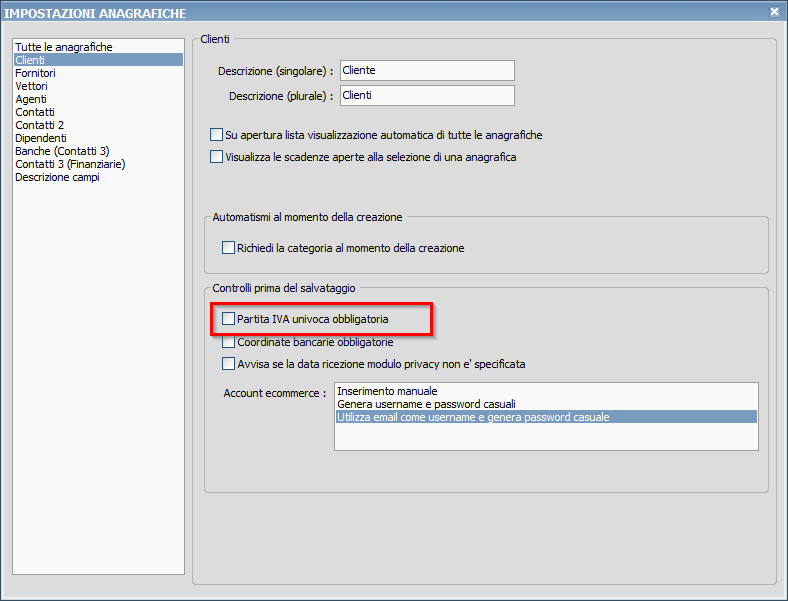Screen dimensions: 788x601
Task: Select Vettori from the left list
Action: coord(31,86)
